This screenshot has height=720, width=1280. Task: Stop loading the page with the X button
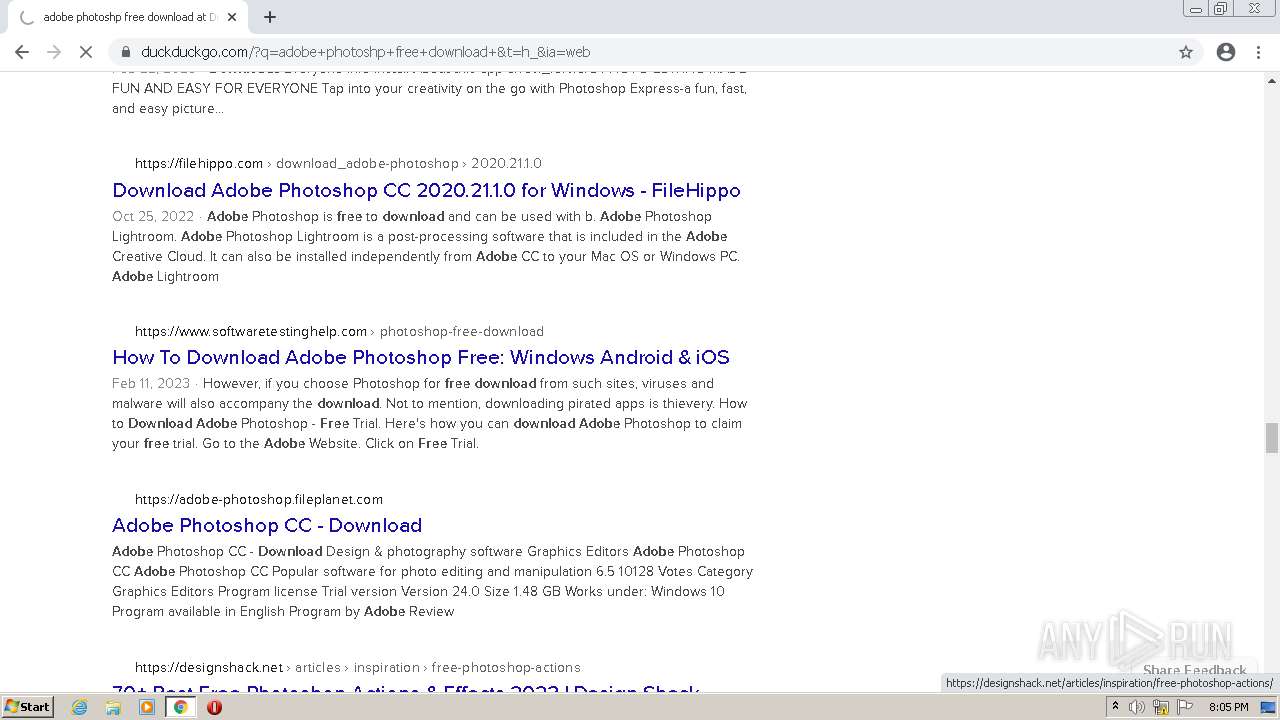86,52
